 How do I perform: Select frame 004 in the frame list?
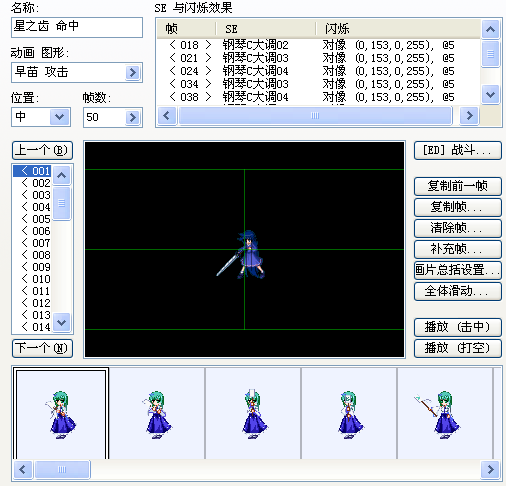32,207
